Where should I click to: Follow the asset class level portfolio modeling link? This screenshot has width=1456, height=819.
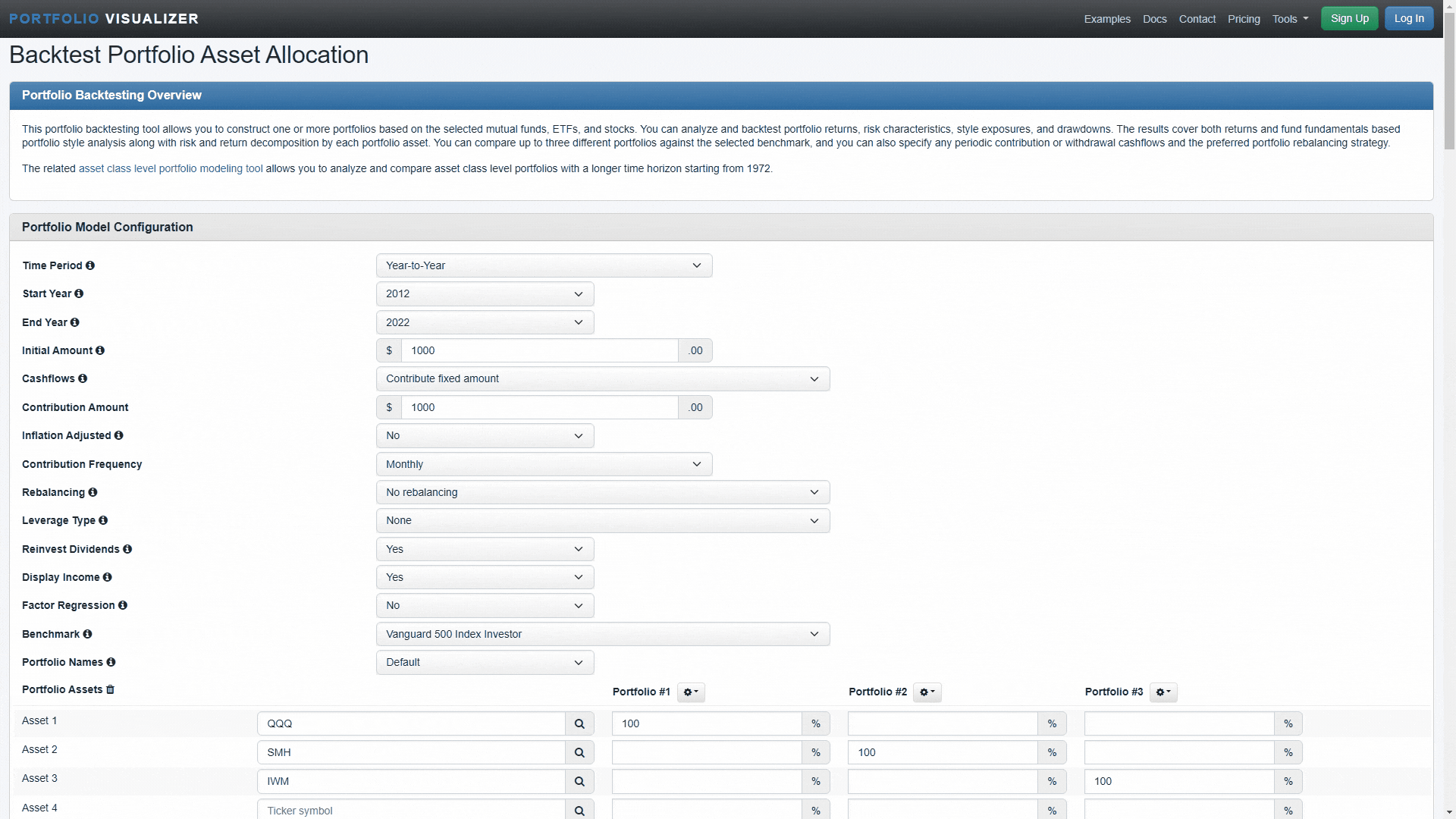click(x=171, y=168)
